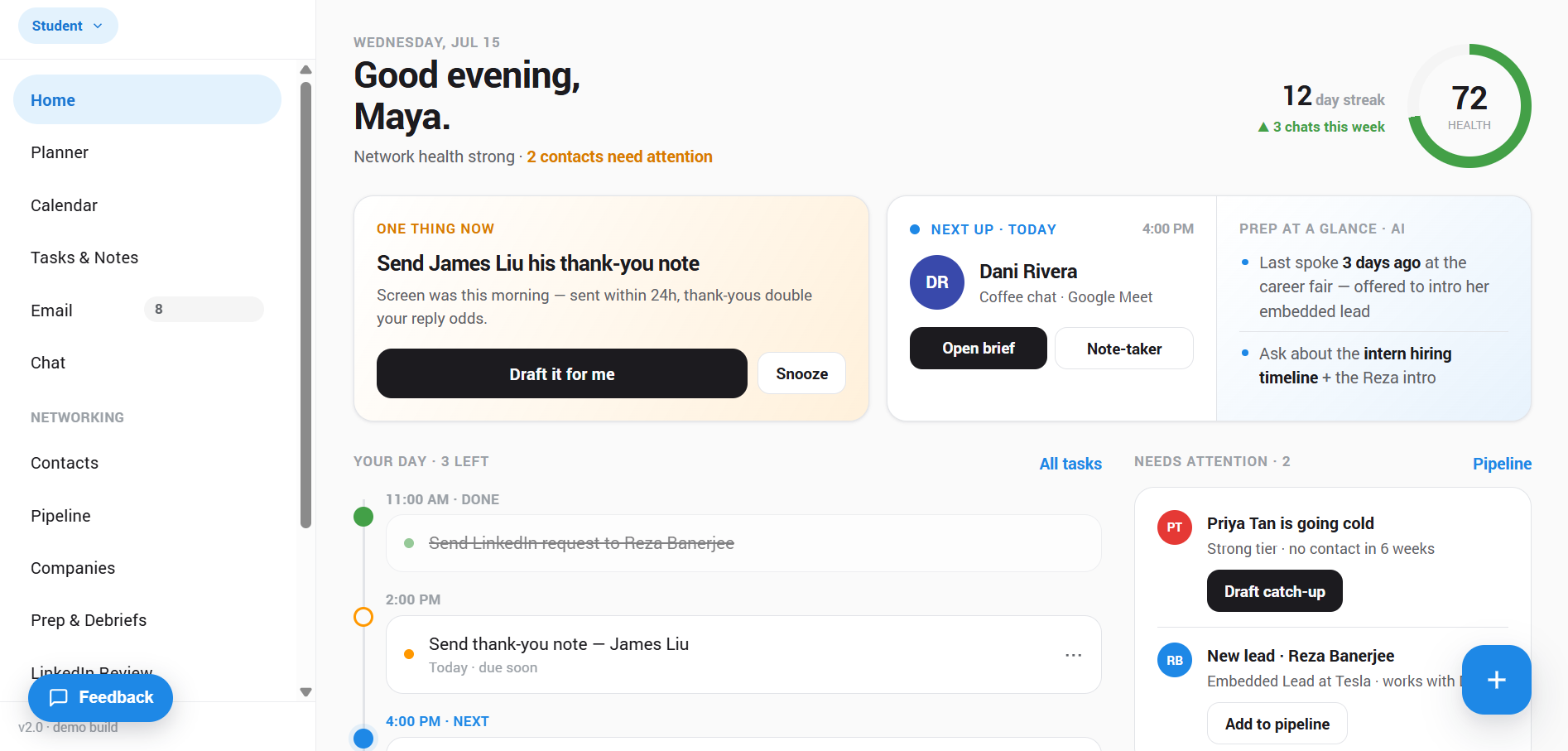Click Dani Rivera name
The width and height of the screenshot is (1568, 751).
[x=1028, y=272]
